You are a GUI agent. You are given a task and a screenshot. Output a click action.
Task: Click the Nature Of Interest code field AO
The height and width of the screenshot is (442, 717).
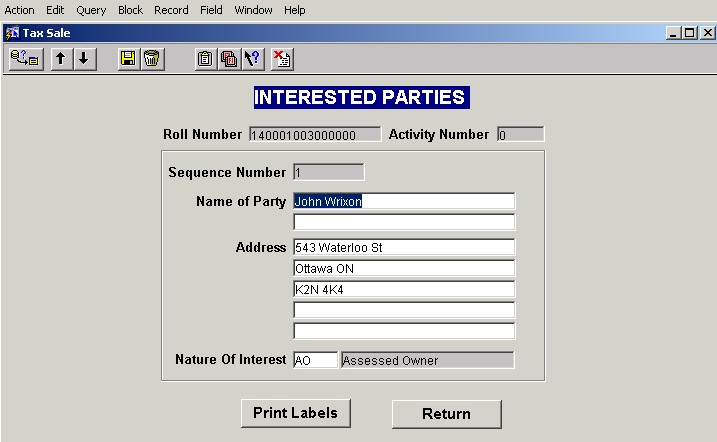[x=316, y=360]
